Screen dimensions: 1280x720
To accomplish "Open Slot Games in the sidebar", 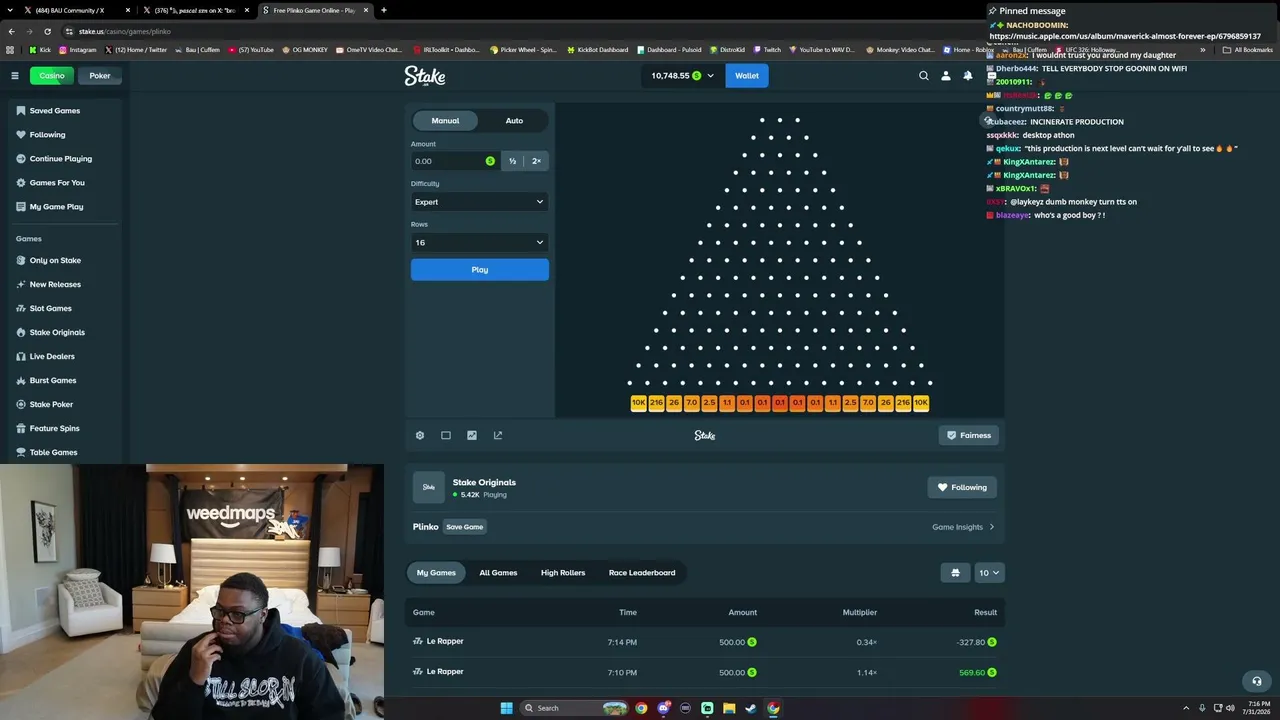I will click(51, 308).
